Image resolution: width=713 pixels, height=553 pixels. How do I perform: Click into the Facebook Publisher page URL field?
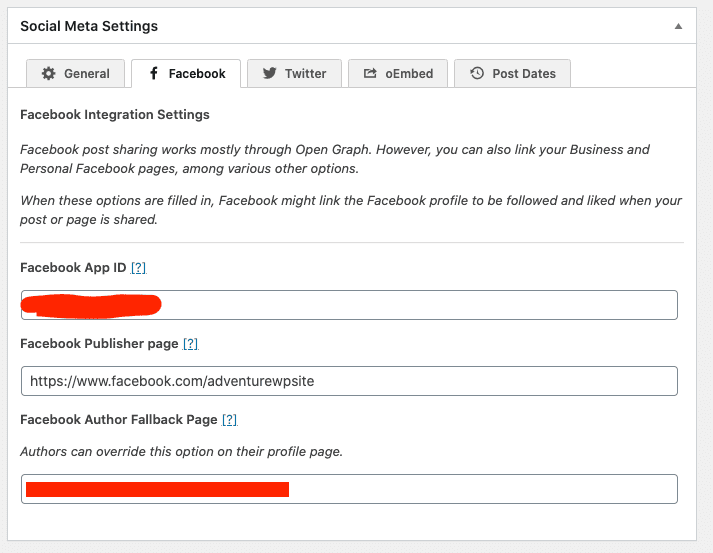349,381
